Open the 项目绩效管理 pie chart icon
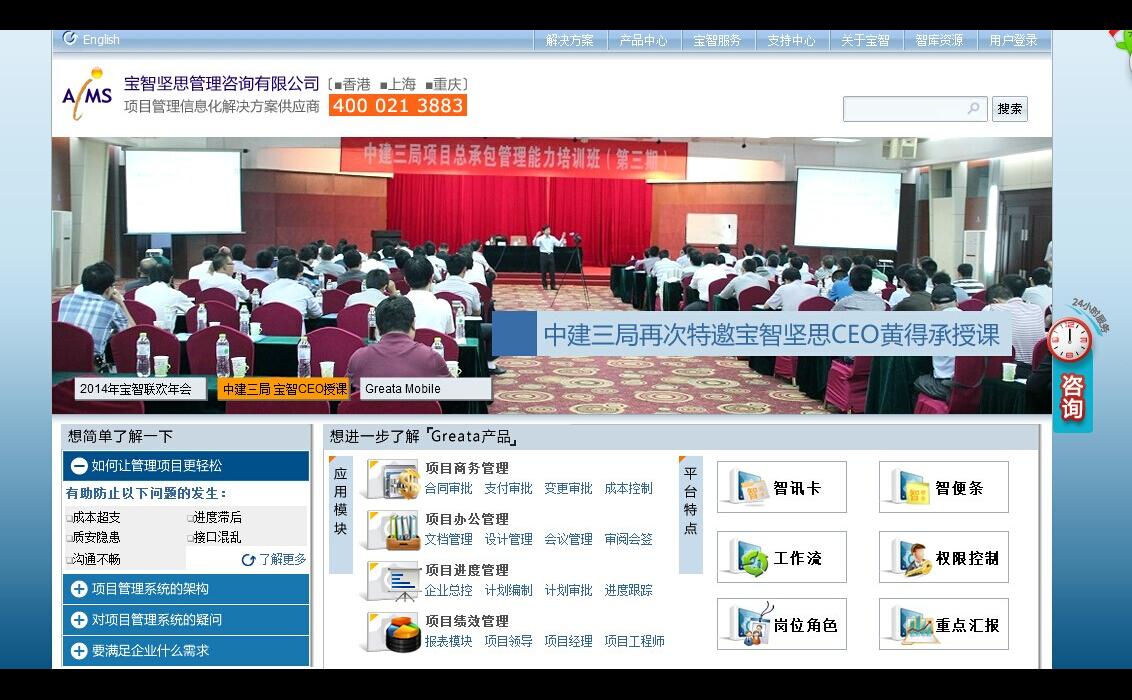 [393, 632]
